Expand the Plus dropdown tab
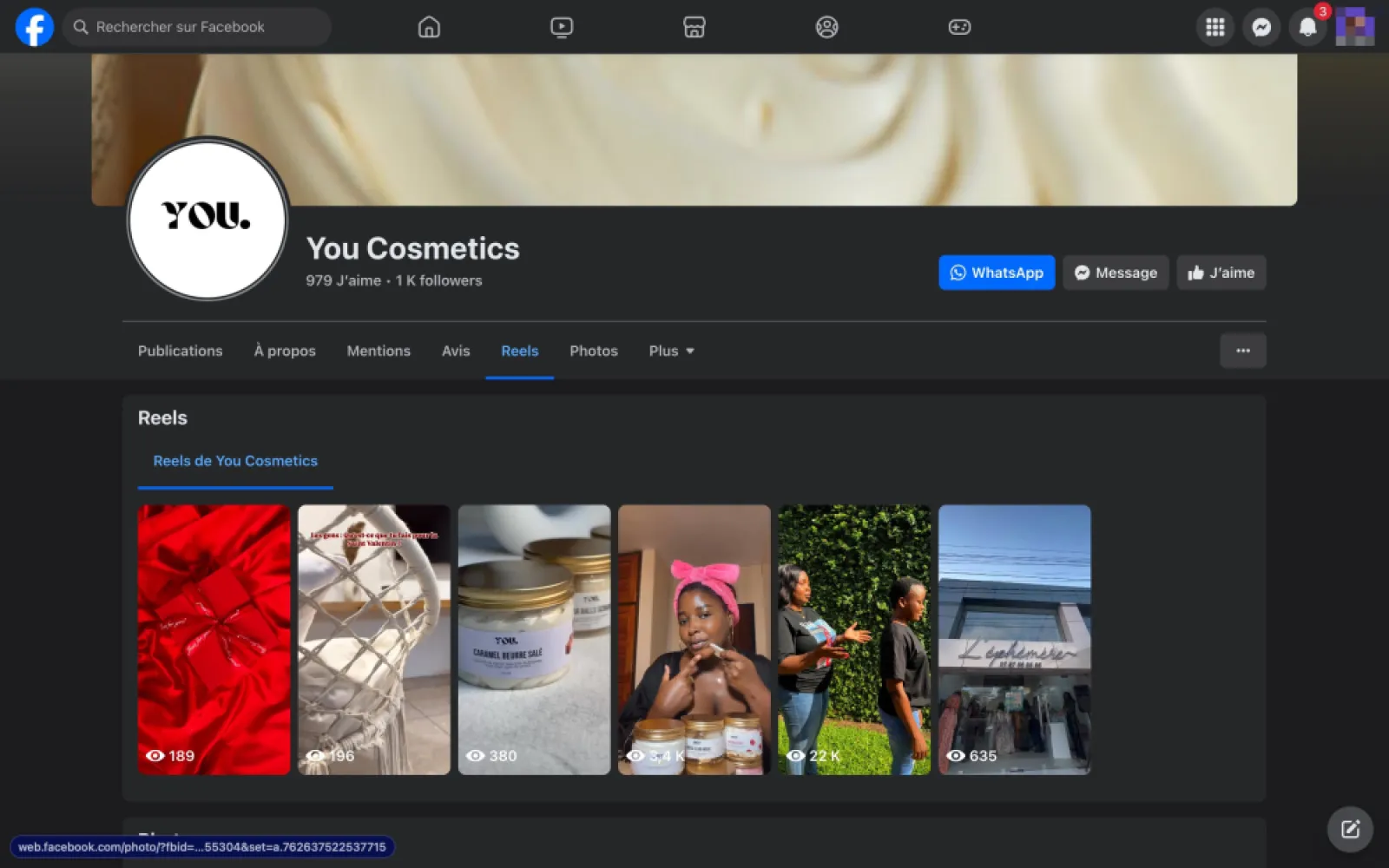The width and height of the screenshot is (1389, 868). tap(671, 351)
